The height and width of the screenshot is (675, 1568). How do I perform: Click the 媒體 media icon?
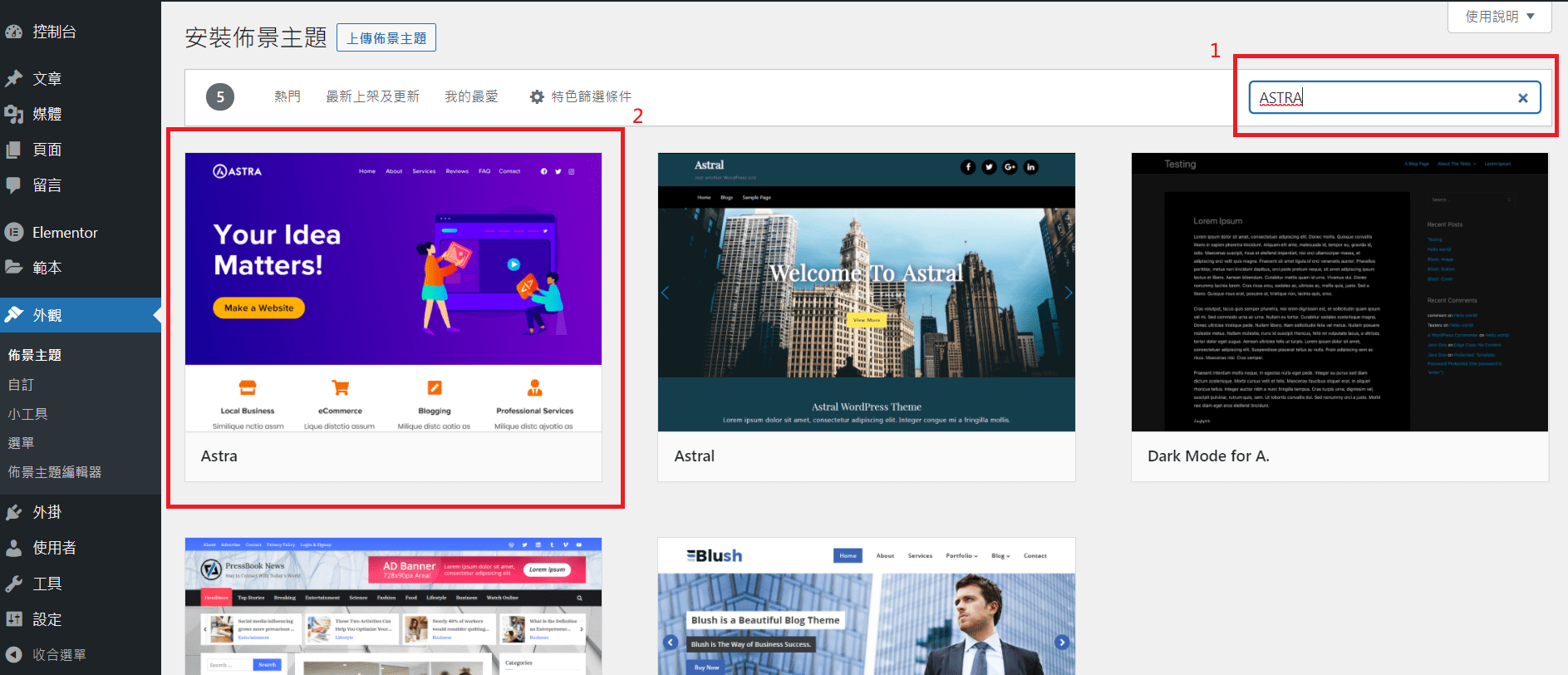coord(14,115)
